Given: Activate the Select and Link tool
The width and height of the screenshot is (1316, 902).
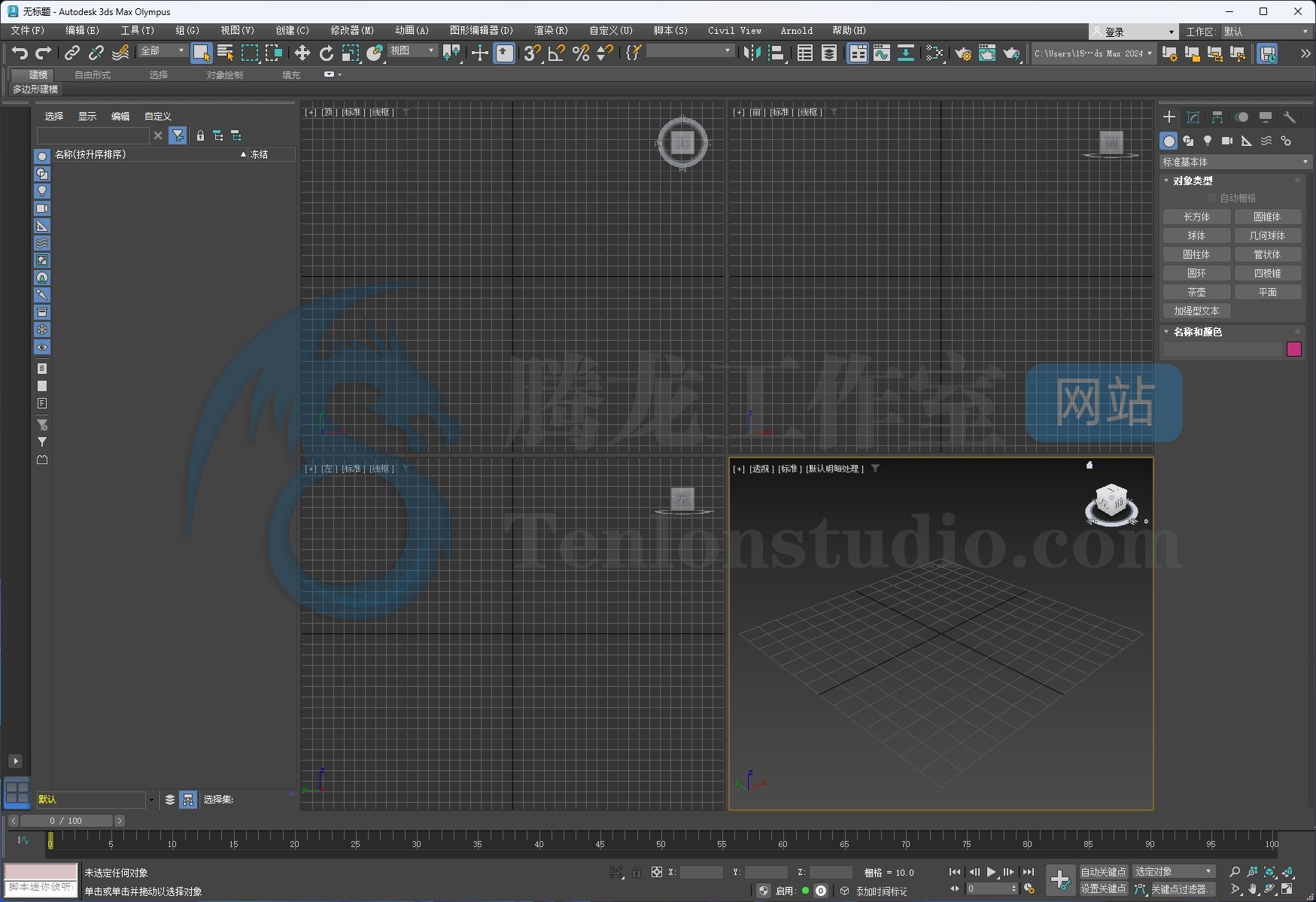Looking at the screenshot, I should click(71, 53).
